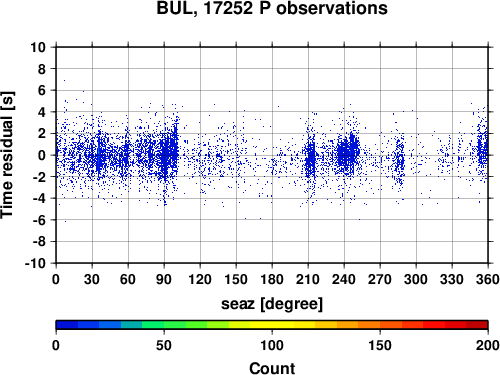Click the 0 tick label on y-axis
Screen dimensions: 500x375
tap(42, 155)
